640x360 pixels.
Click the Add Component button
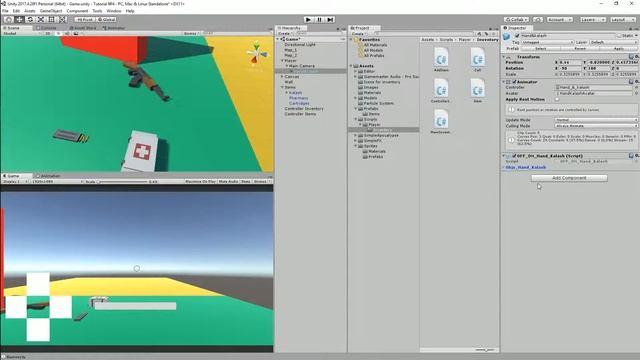(x=569, y=178)
